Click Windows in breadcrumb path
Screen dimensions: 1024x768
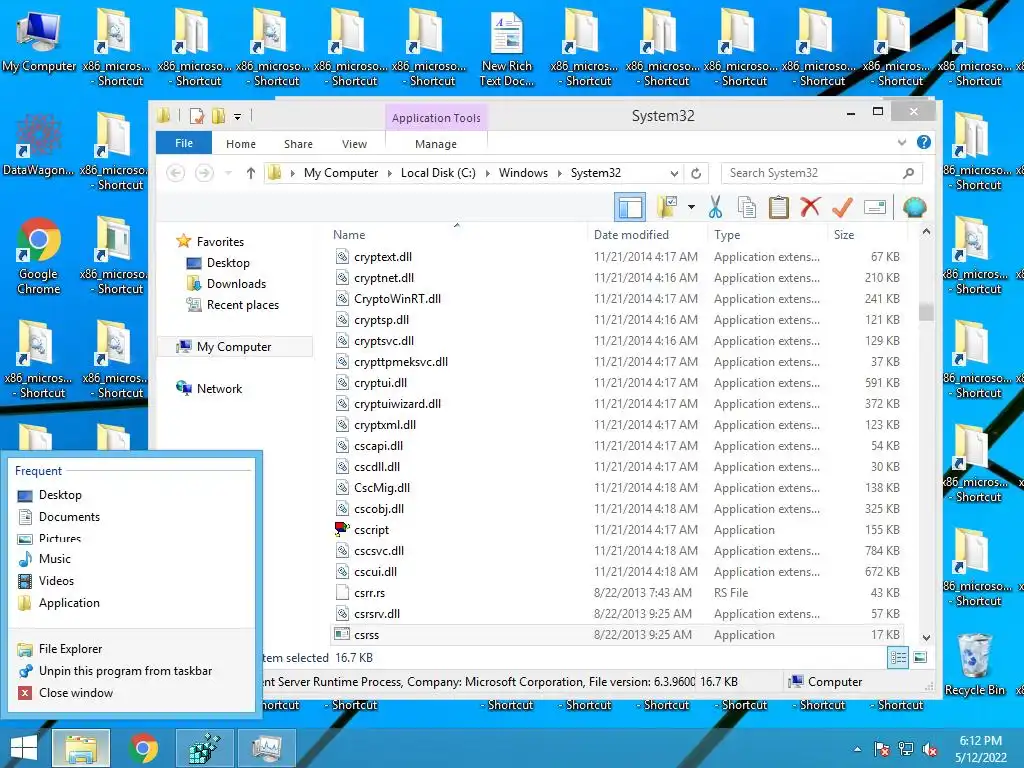(x=523, y=173)
